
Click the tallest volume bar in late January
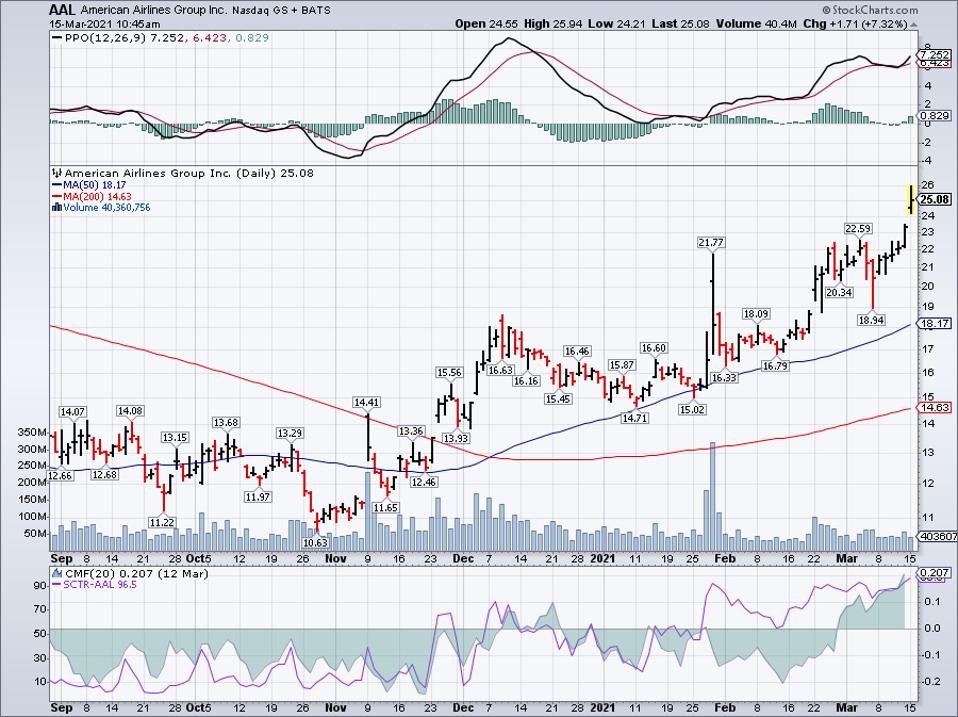[x=712, y=497]
